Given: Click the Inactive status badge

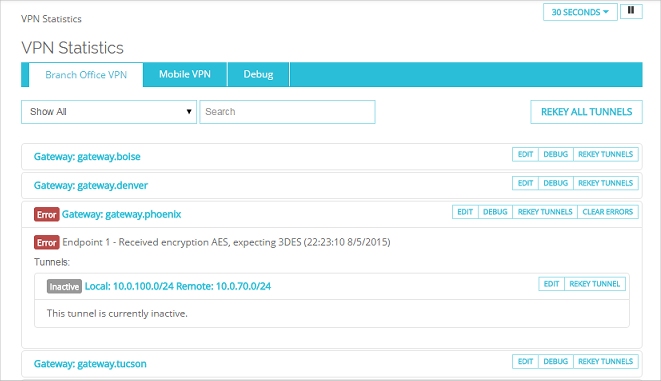Looking at the screenshot, I should (x=64, y=287).
